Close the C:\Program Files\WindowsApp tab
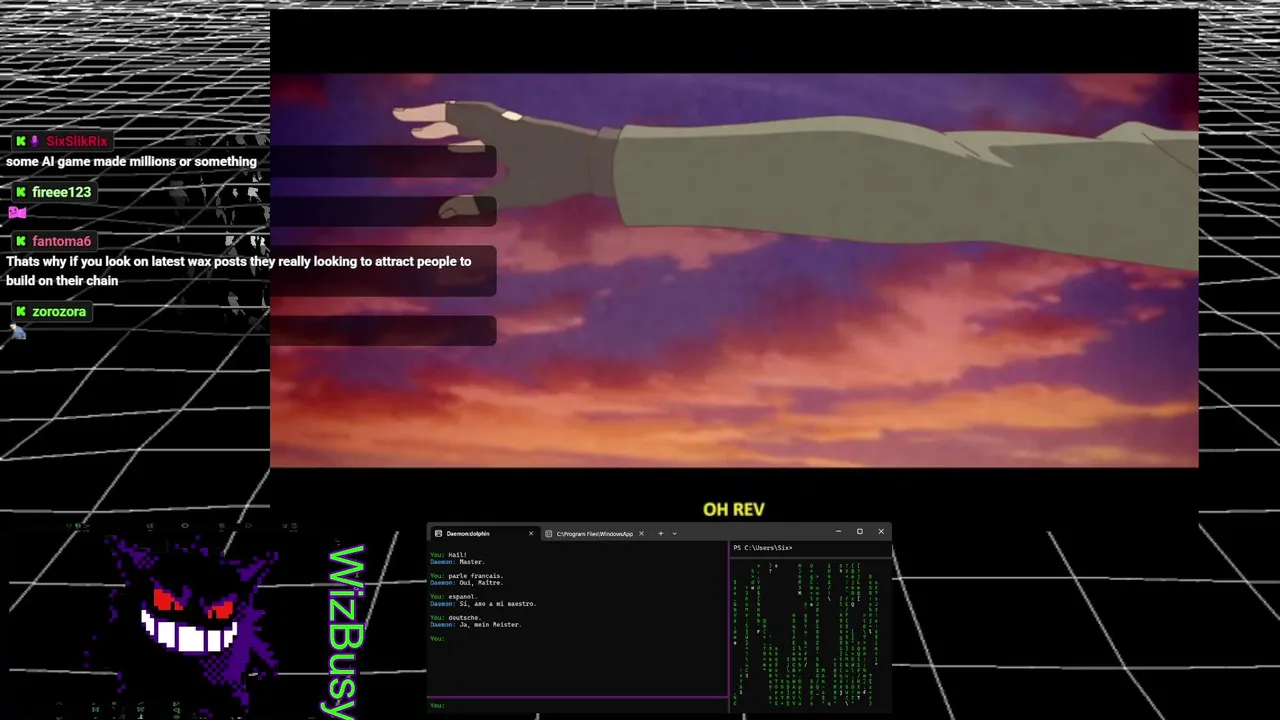 click(x=641, y=533)
